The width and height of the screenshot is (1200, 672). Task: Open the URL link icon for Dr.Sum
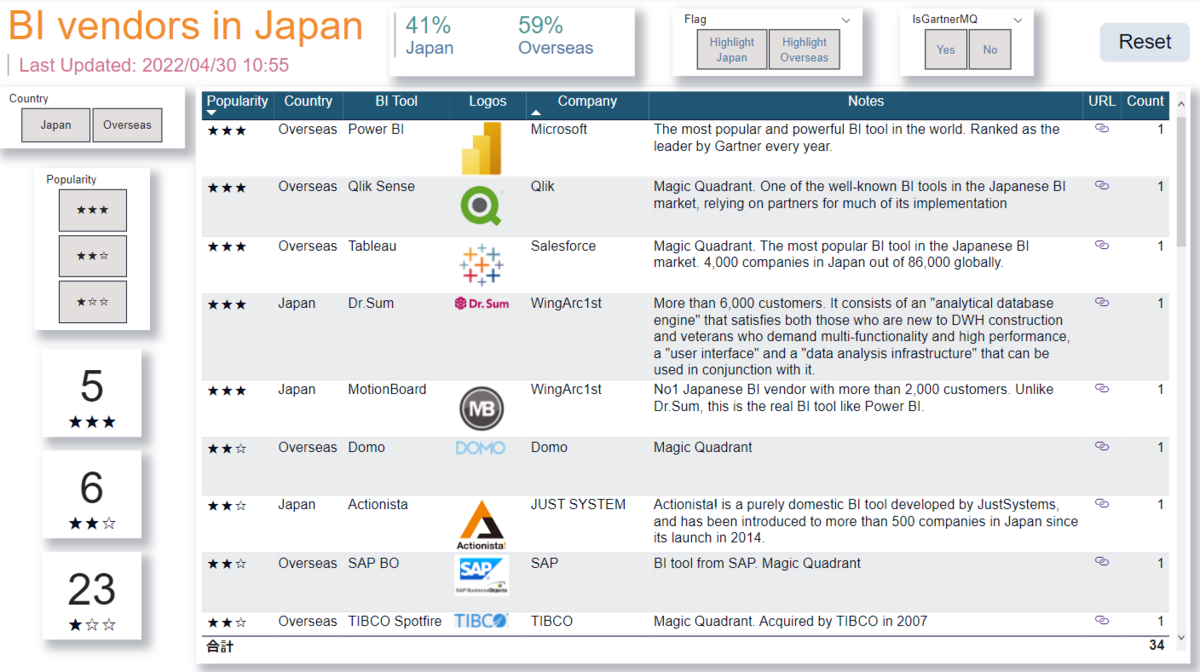pyautogui.click(x=1102, y=302)
